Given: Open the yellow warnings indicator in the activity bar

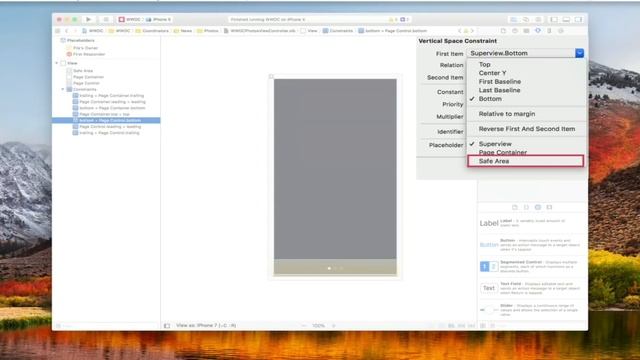Looking at the screenshot, I should [393, 19].
